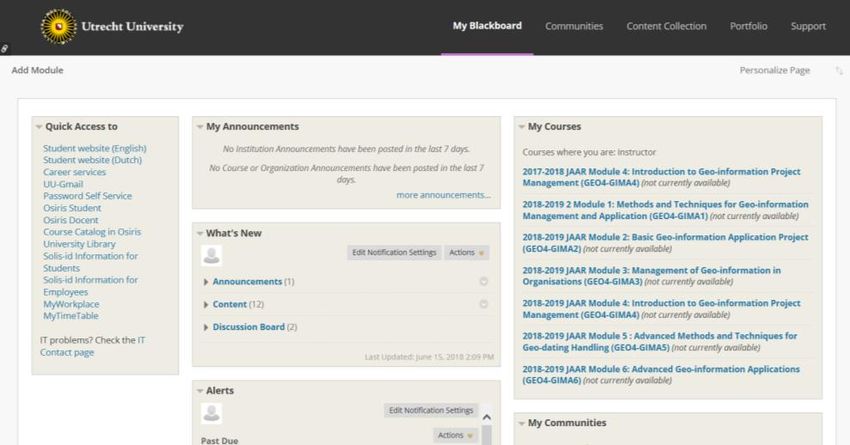Open 2018-2019 JAAR Module 4 GEO4-GIMA4 course
The height and width of the screenshot is (445, 850).
coord(661,309)
